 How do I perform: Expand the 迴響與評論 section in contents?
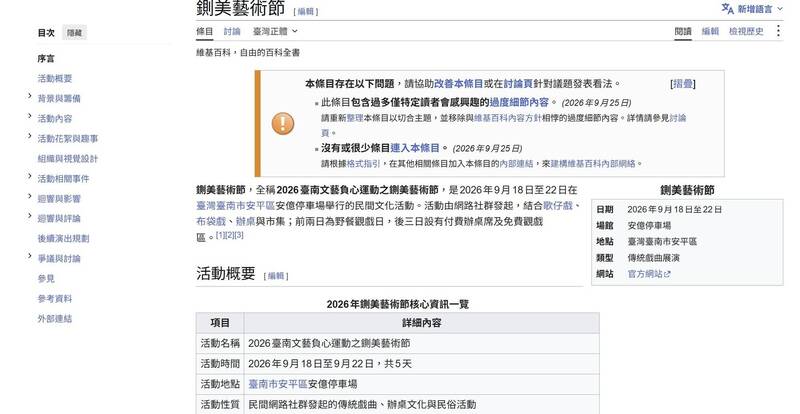pos(30,216)
